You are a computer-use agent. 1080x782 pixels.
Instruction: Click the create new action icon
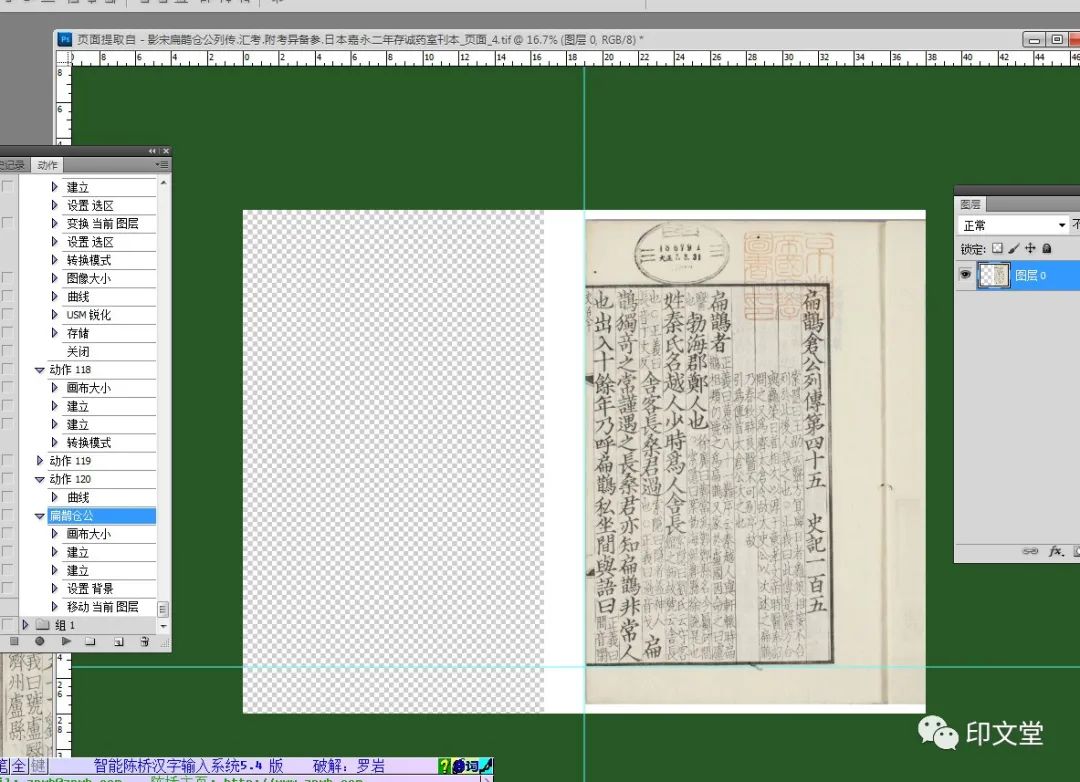click(118, 641)
